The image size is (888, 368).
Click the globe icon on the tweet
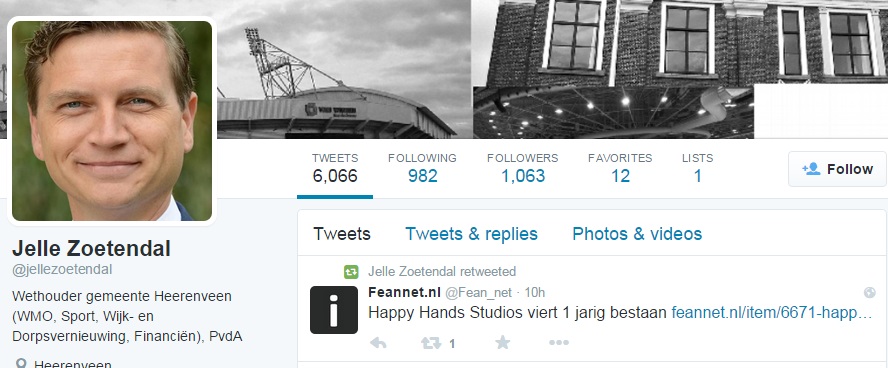869,293
